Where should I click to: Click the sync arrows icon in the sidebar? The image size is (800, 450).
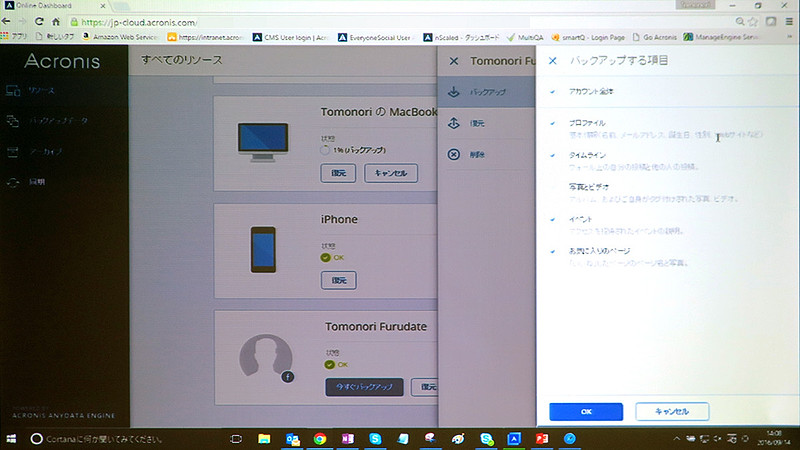(x=13, y=182)
